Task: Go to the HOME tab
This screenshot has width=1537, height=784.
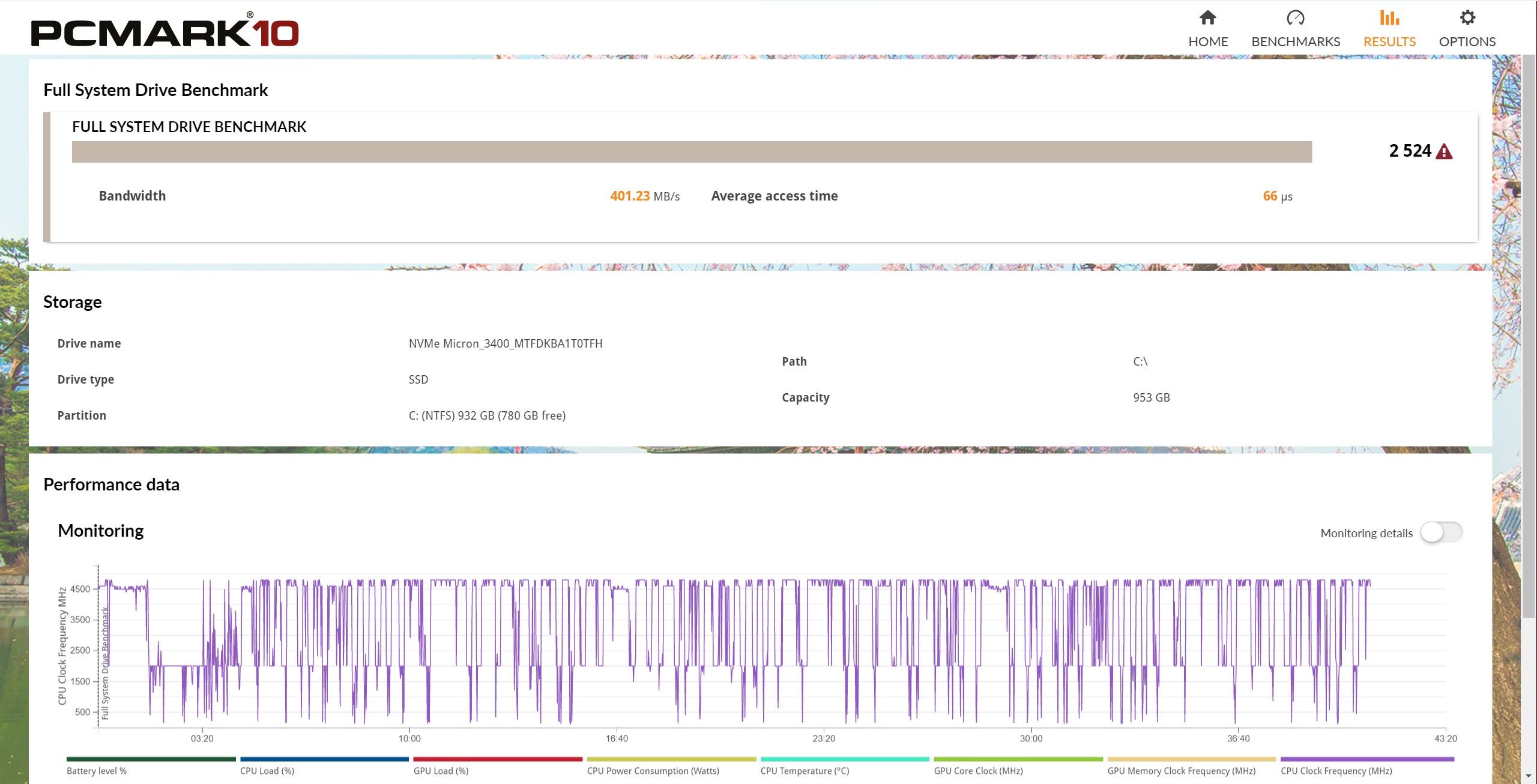Action: [1208, 41]
